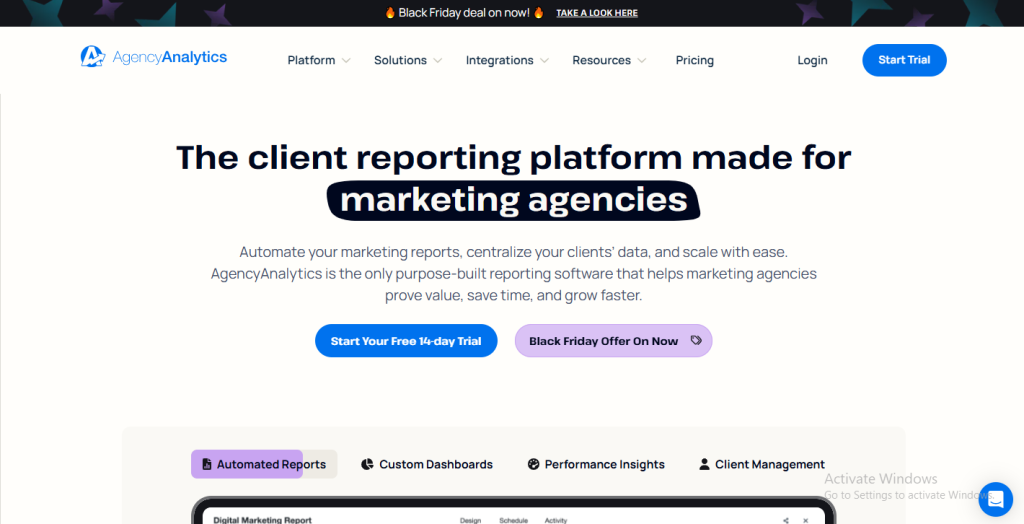This screenshot has width=1024, height=524.
Task: Click Start Your Free 14-day Trial
Action: click(x=406, y=341)
